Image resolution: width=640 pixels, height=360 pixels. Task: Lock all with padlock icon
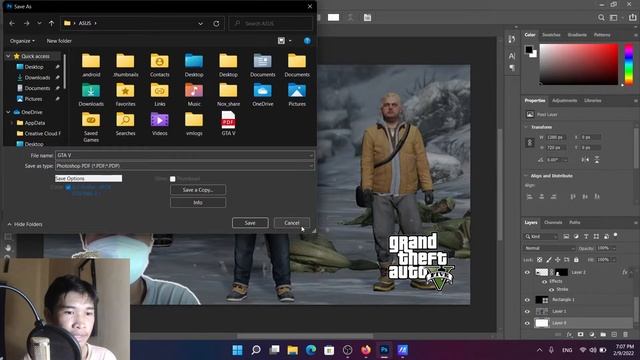576,260
